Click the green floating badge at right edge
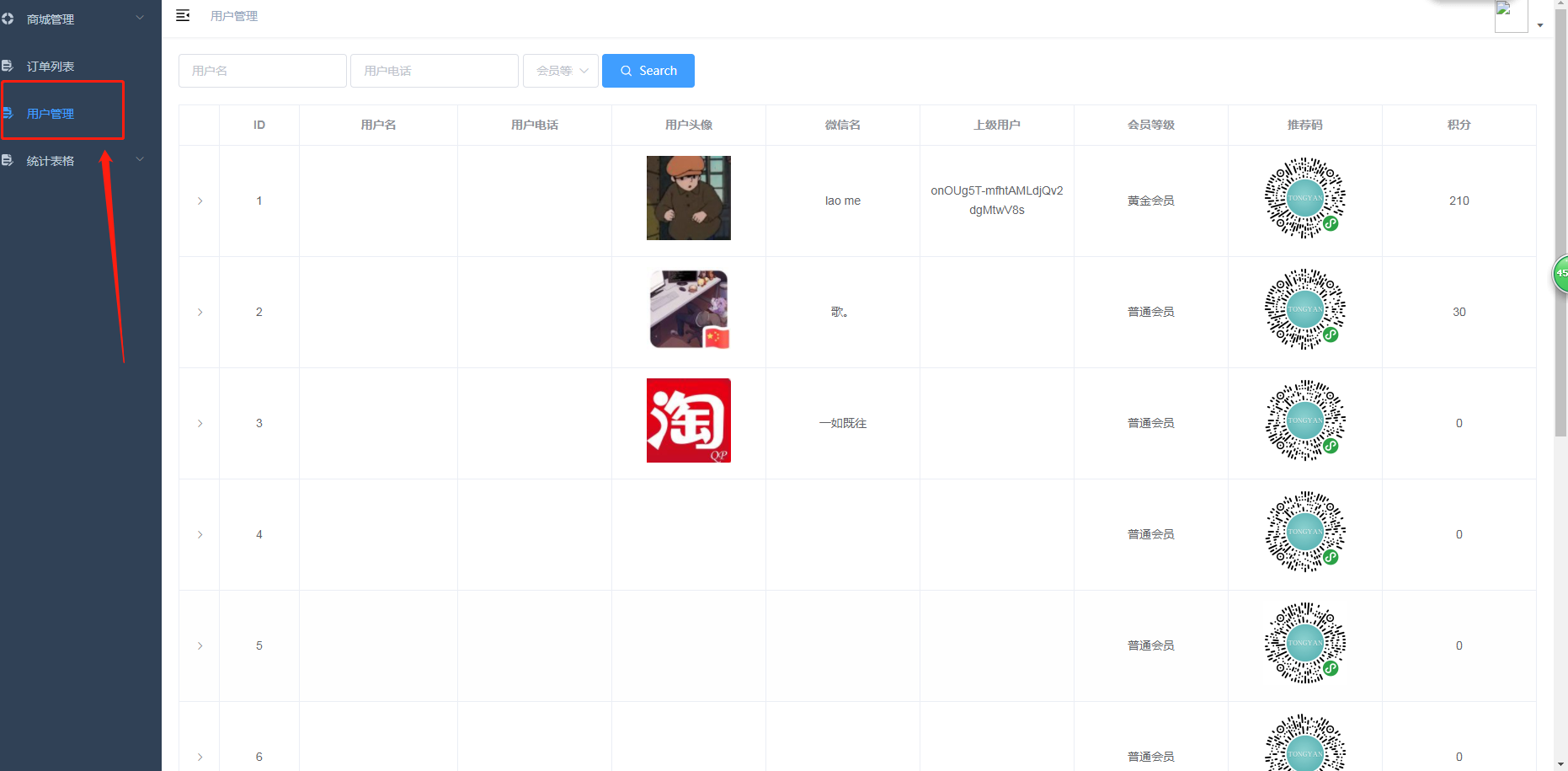This screenshot has width=1568, height=771. pyautogui.click(x=1560, y=274)
